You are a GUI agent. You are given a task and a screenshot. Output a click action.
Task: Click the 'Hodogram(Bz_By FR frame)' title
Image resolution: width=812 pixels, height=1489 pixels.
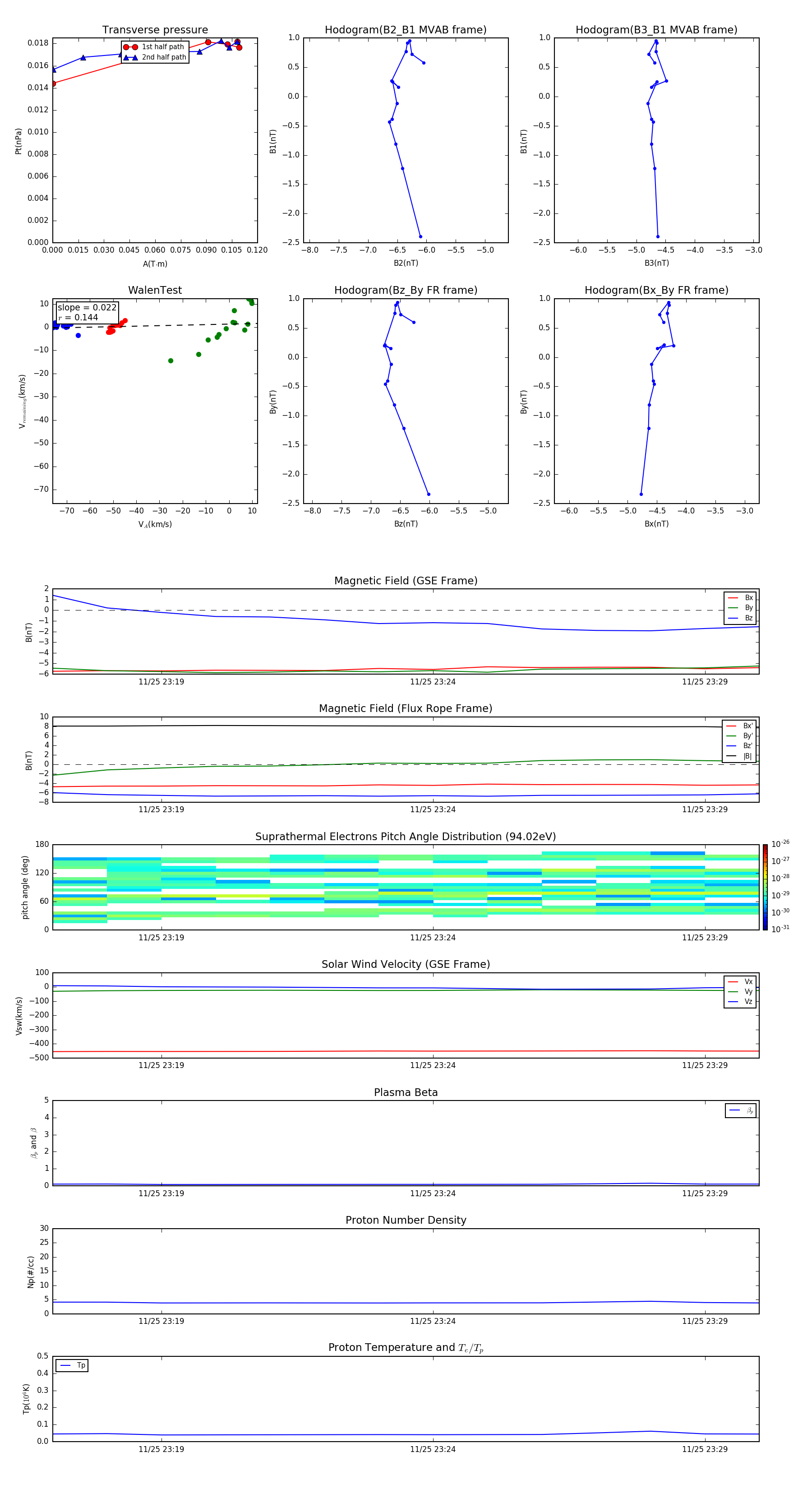point(406,290)
